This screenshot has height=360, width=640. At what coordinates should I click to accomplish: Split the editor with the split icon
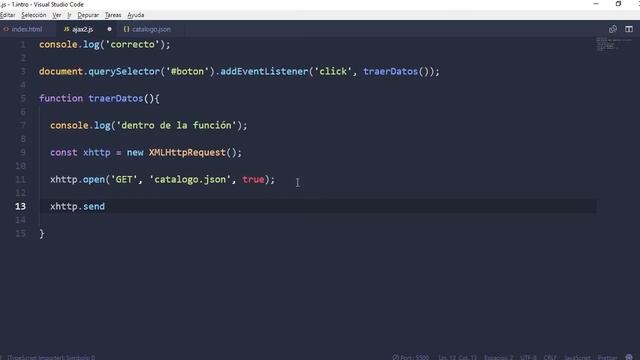(x=629, y=29)
